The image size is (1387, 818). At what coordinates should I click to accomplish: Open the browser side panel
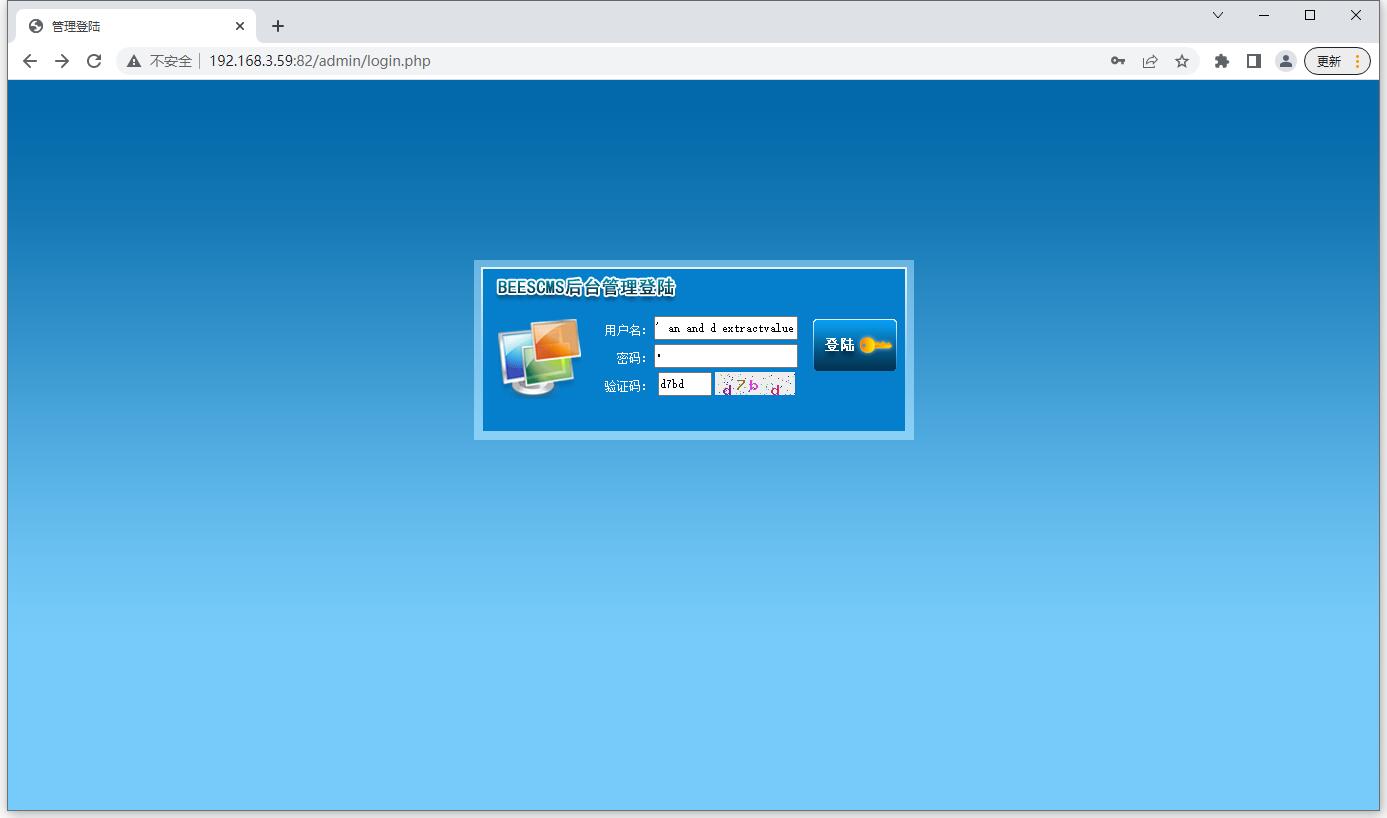tap(1254, 61)
